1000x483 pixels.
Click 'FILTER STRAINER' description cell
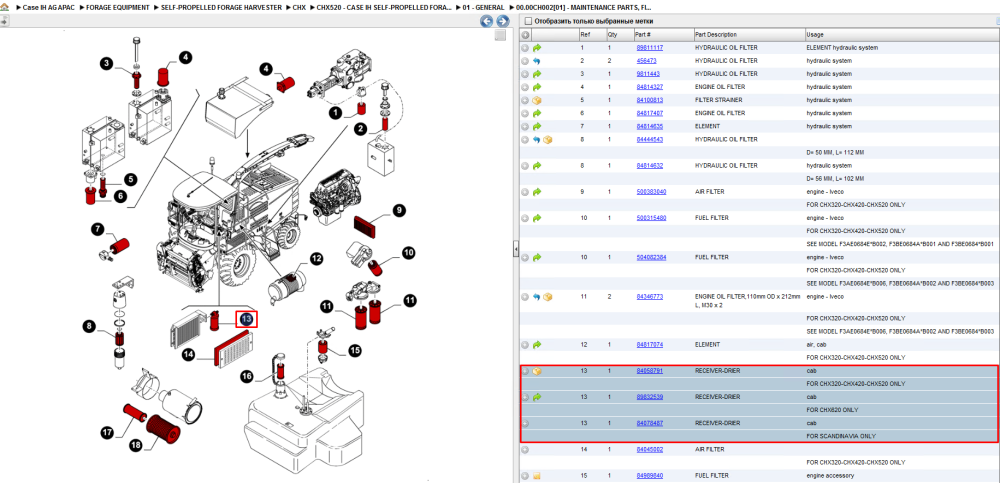click(717, 100)
